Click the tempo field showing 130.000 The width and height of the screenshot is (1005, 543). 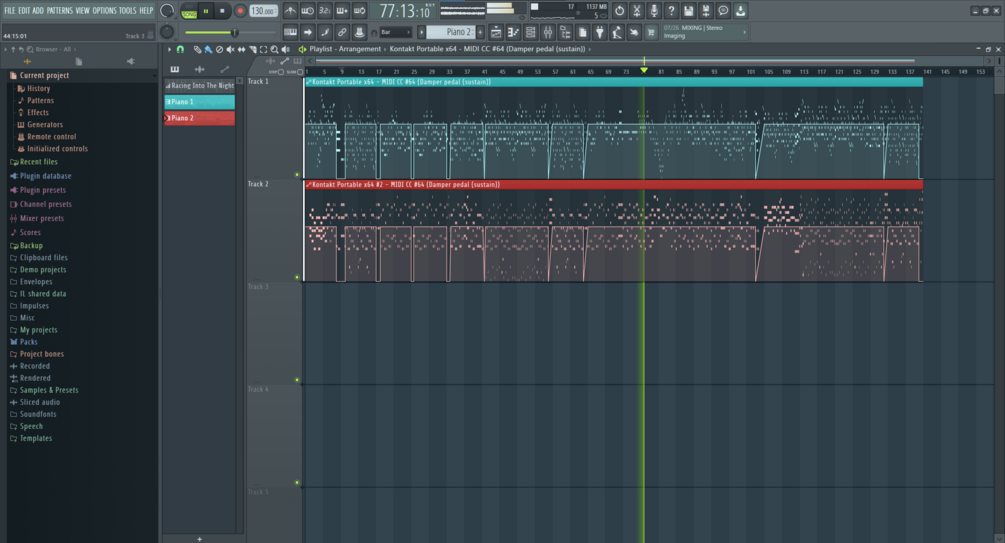pos(263,11)
